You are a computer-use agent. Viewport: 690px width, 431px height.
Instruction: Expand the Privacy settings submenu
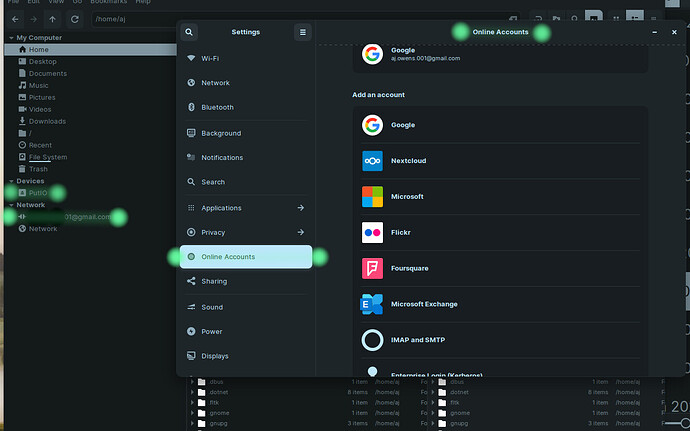[301, 232]
